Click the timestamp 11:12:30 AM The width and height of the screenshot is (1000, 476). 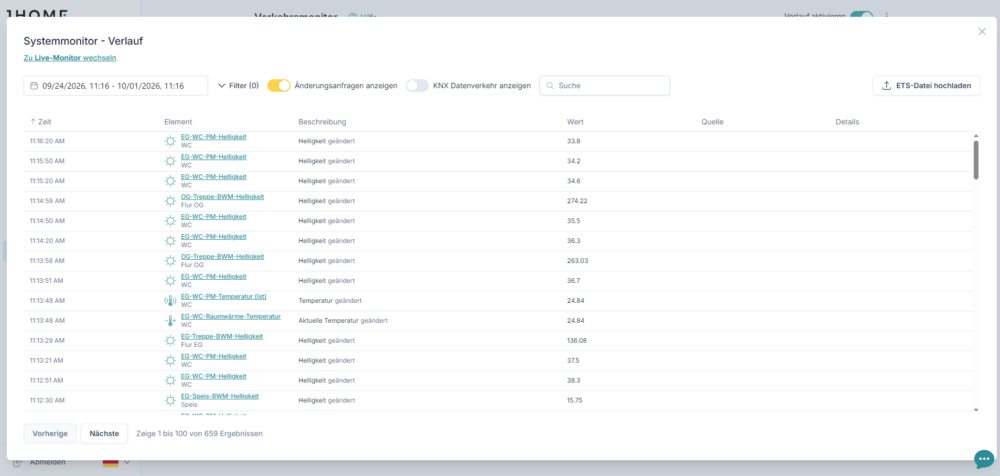click(47, 400)
